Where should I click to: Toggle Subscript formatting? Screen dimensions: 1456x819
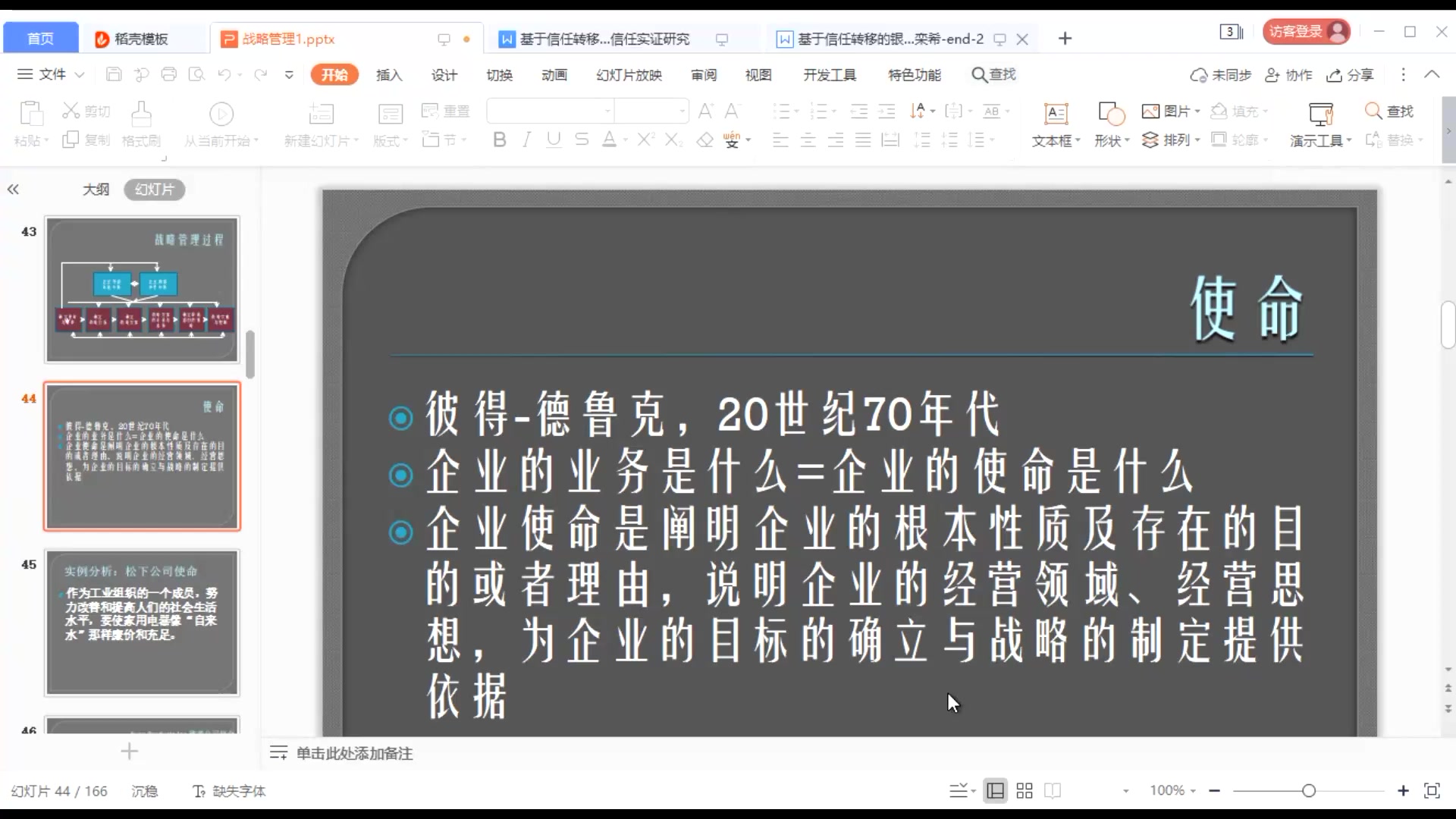673,140
